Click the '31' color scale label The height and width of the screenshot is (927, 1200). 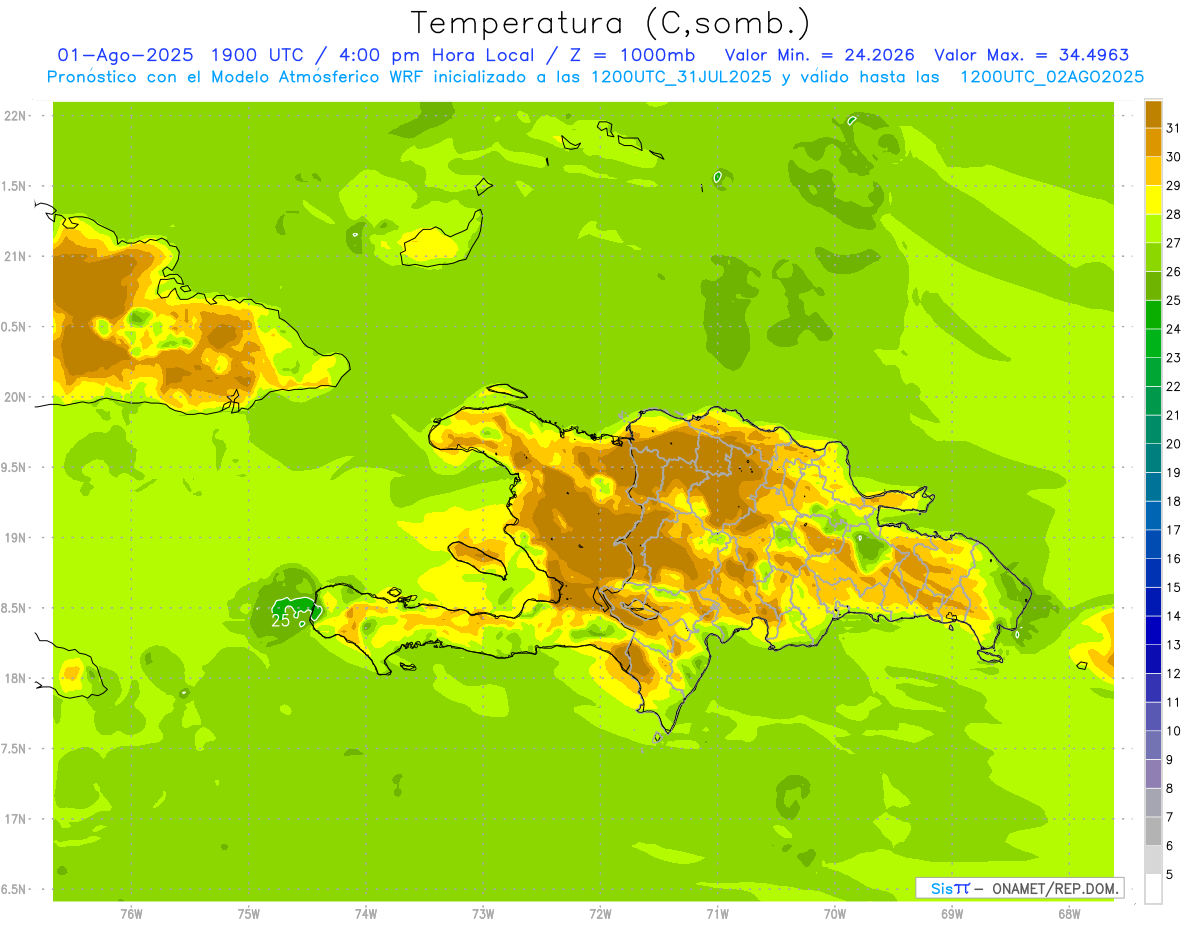[1173, 128]
